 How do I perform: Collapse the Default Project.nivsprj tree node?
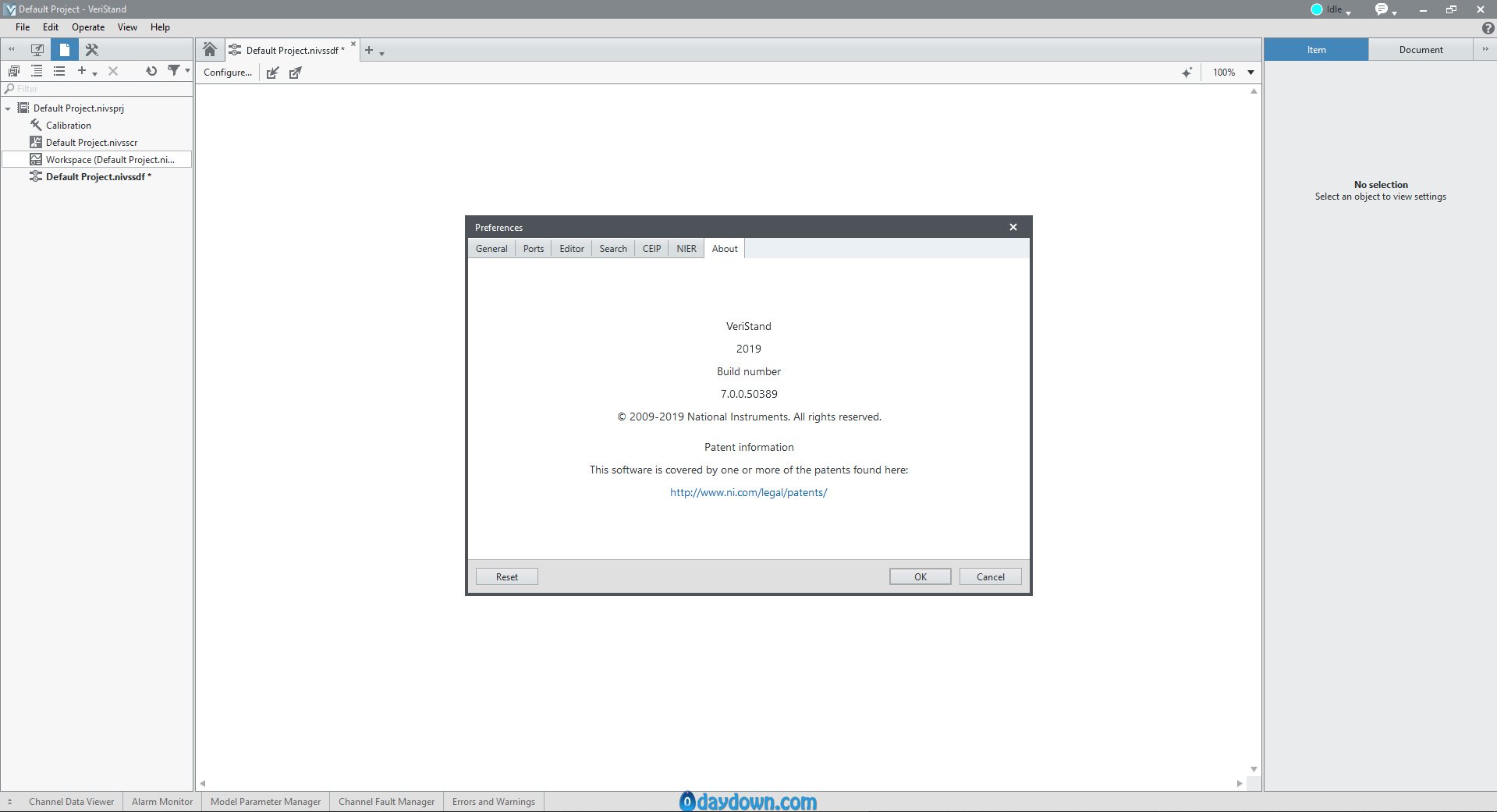coord(9,108)
